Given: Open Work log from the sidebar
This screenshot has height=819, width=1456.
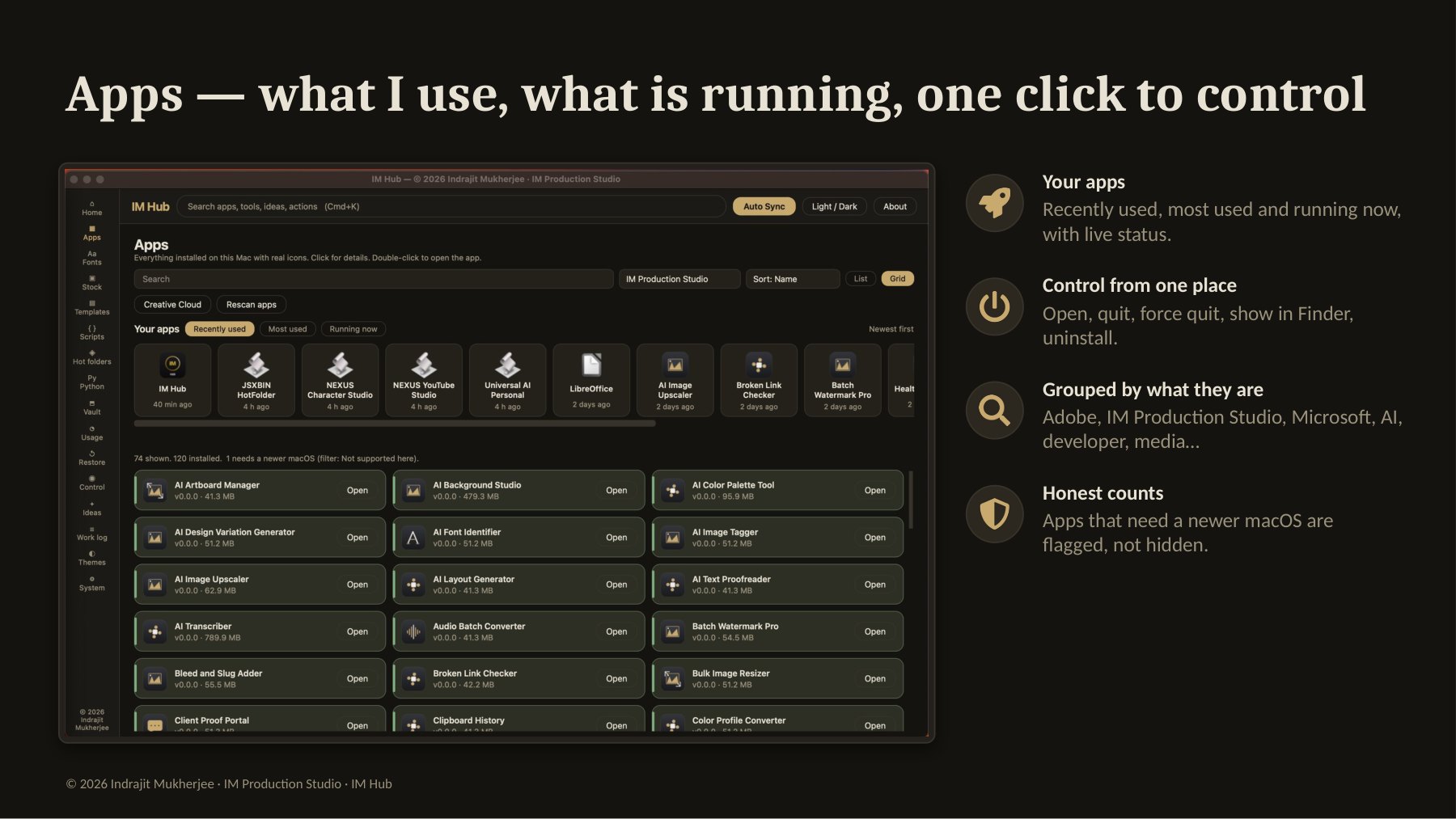Looking at the screenshot, I should click(x=91, y=534).
